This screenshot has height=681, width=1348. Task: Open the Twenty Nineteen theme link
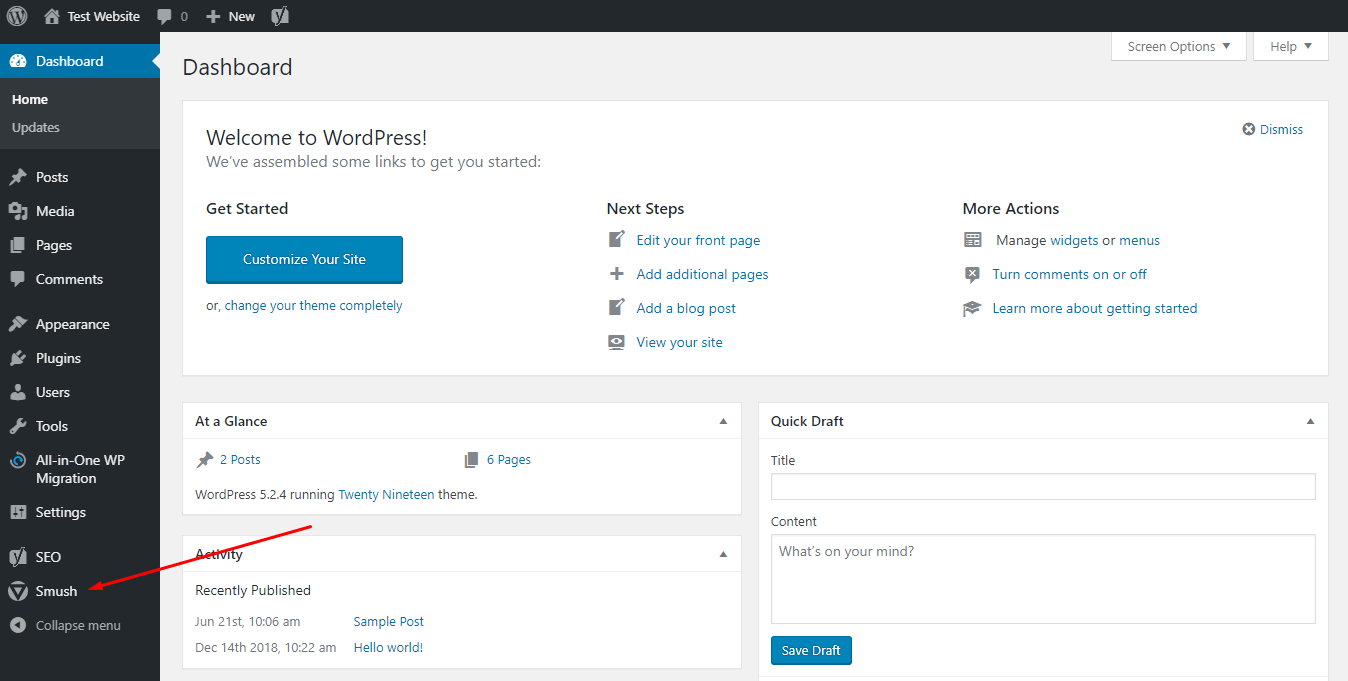pyautogui.click(x=386, y=494)
